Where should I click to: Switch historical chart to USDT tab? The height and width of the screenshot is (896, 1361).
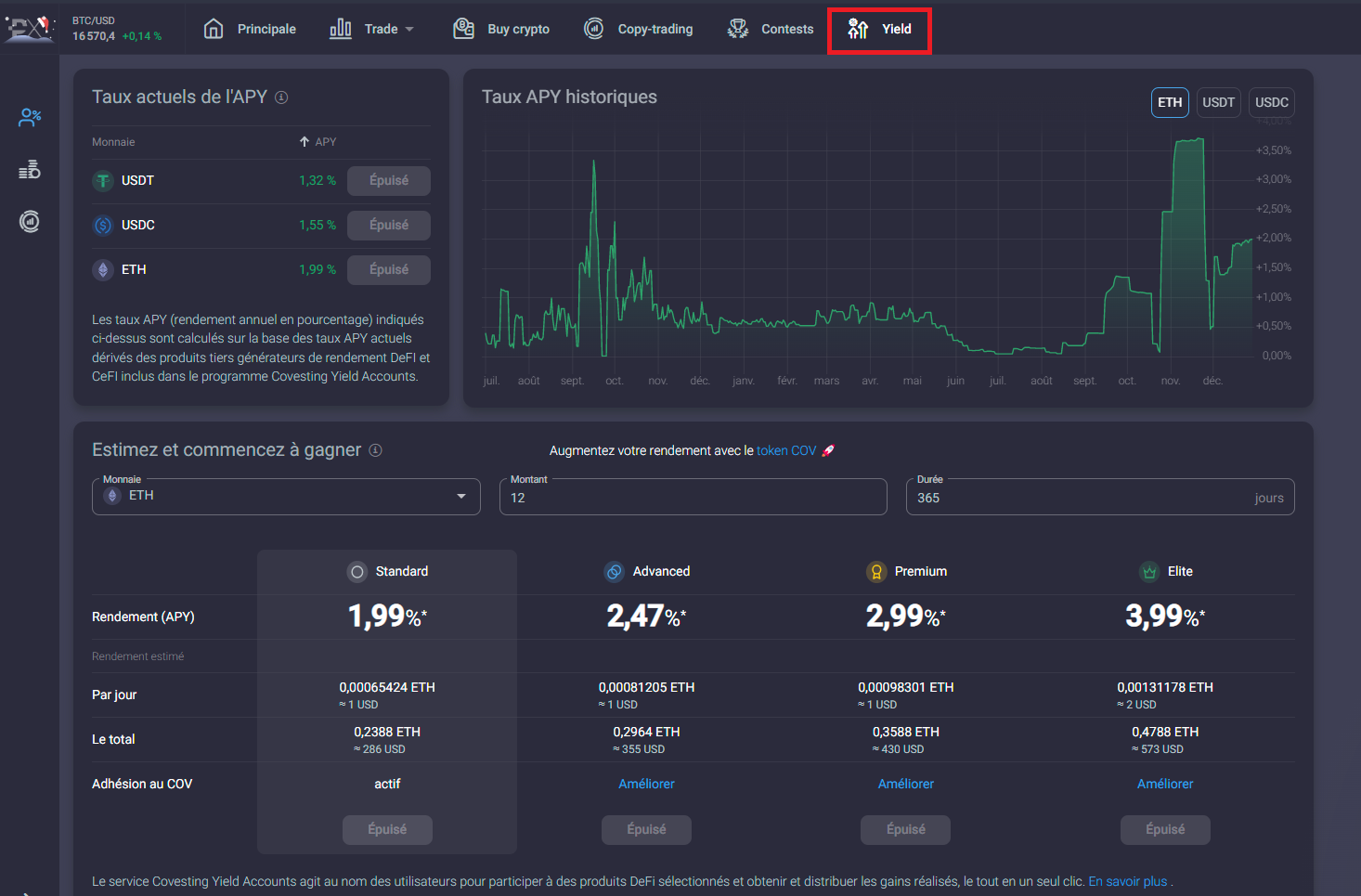pyautogui.click(x=1218, y=102)
